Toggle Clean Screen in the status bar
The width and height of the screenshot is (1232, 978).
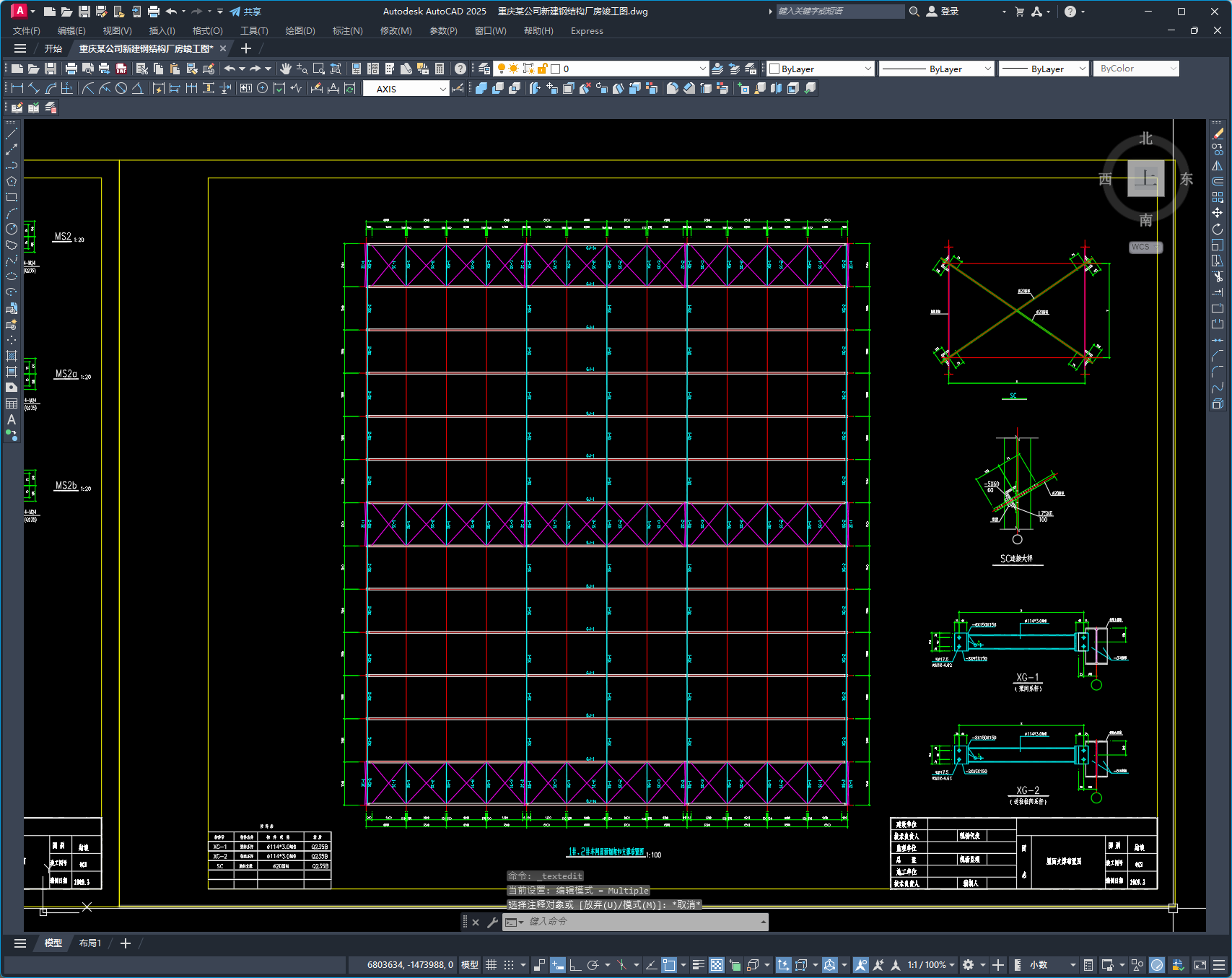click(x=1200, y=965)
